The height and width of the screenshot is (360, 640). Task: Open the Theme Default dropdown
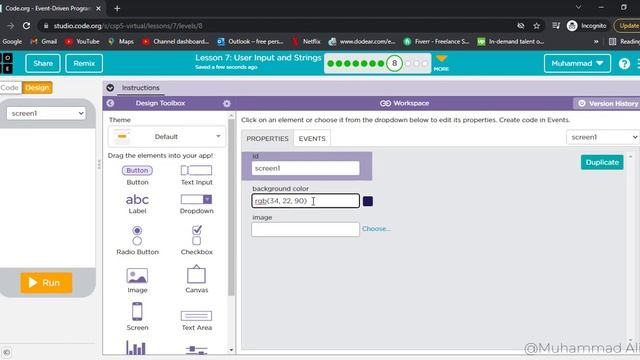167,137
